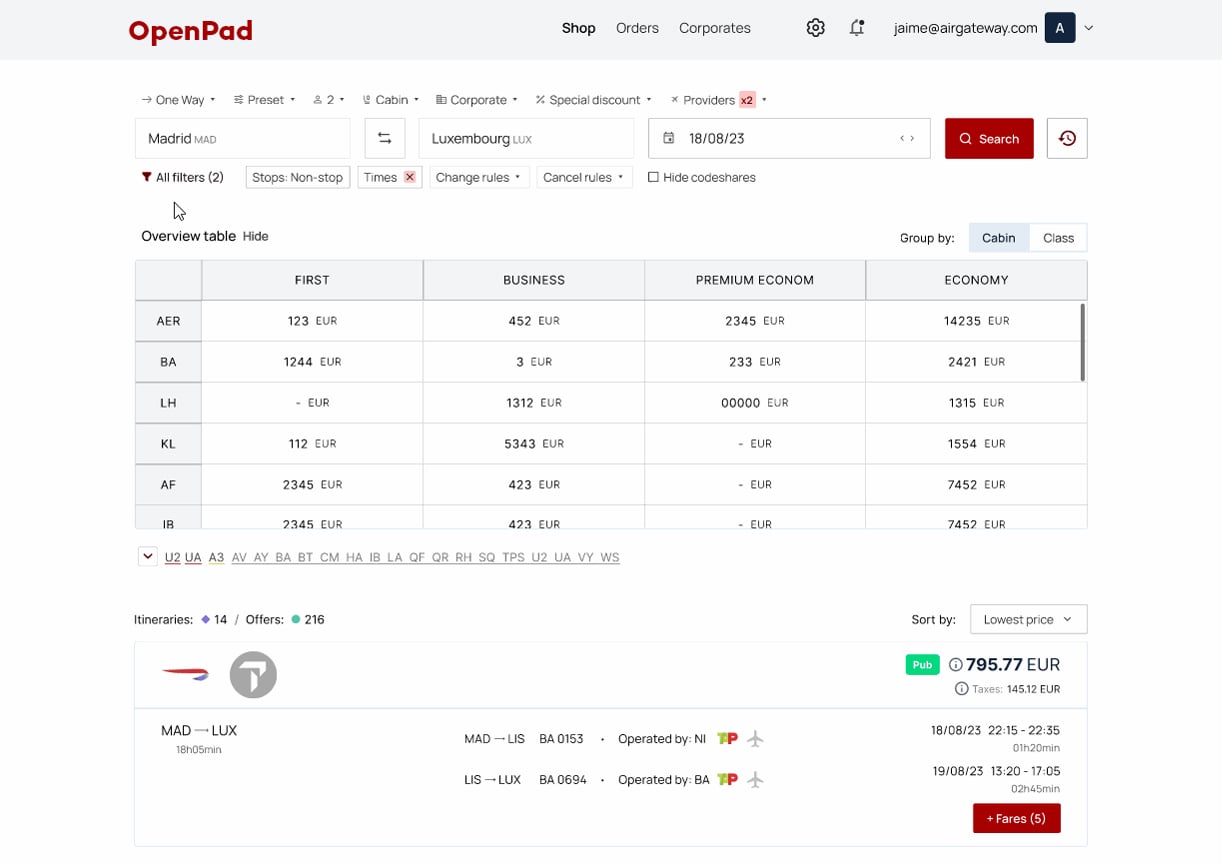Swap origin and destination airports
The width and height of the screenshot is (1223, 865).
pos(385,139)
